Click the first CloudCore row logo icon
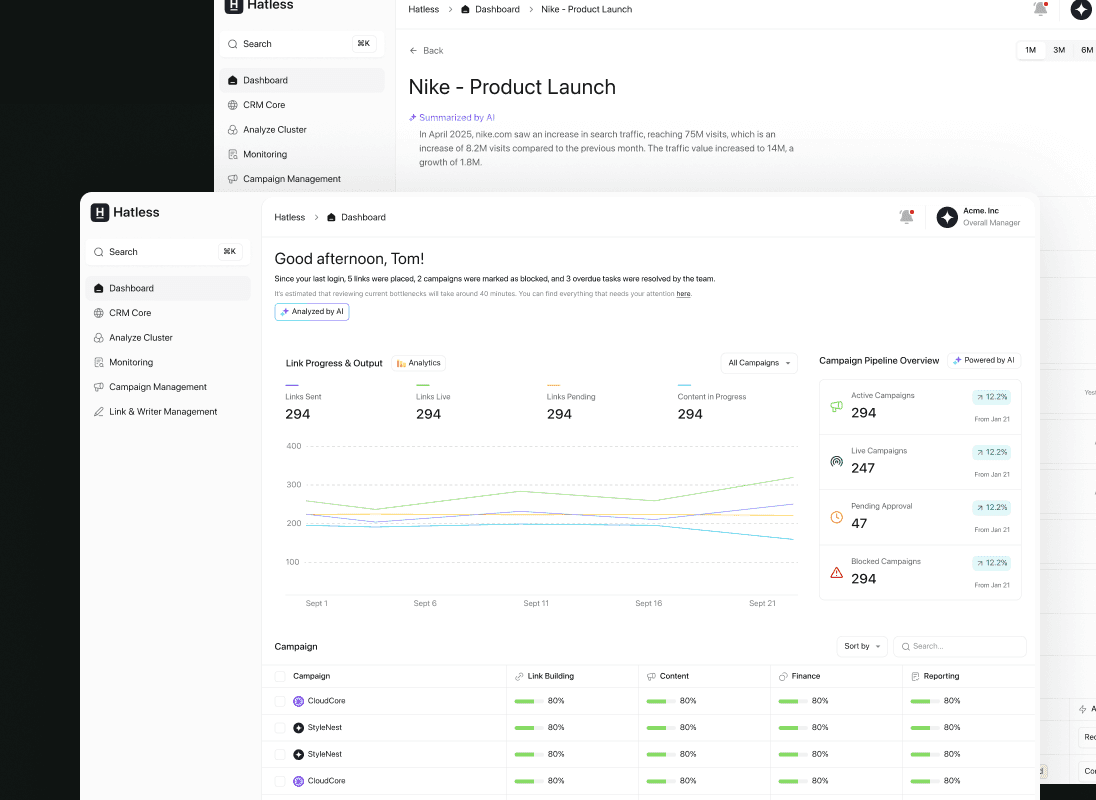1096x800 pixels. (x=298, y=701)
